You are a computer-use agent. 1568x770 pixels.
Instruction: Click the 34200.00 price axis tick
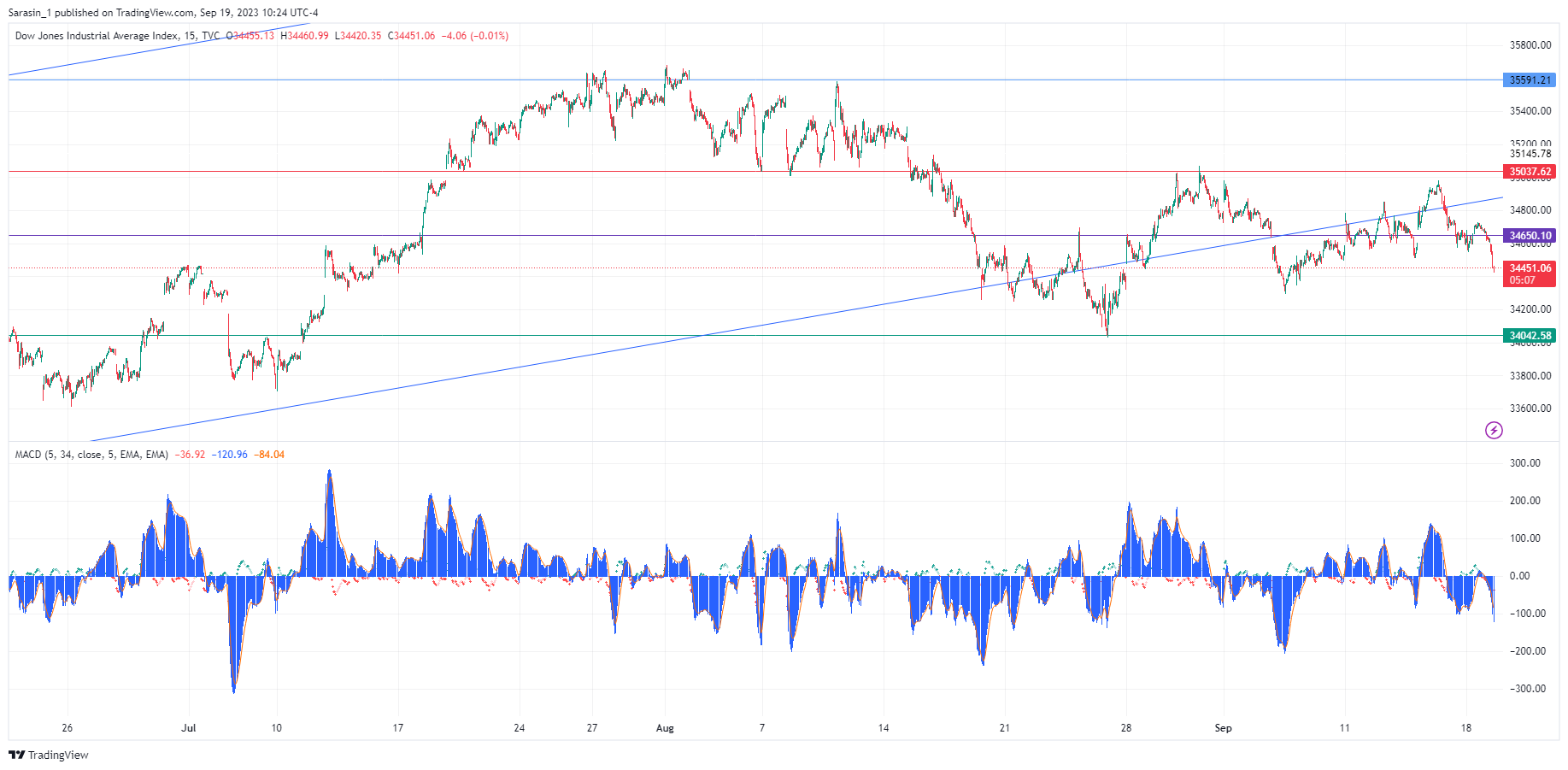[1530, 309]
